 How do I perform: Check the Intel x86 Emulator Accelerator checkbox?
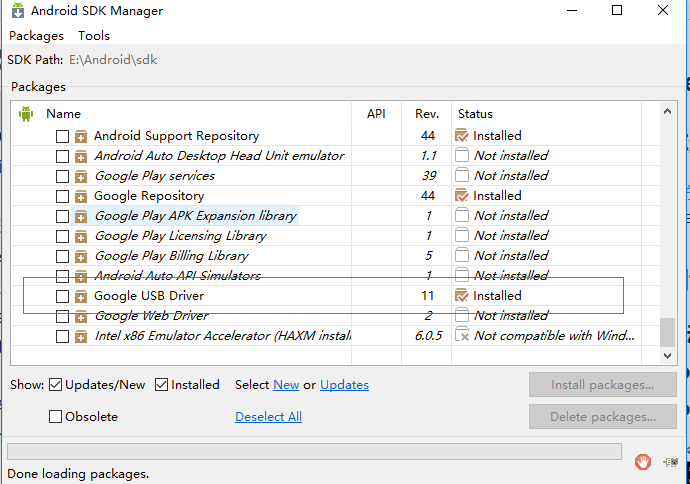point(62,337)
